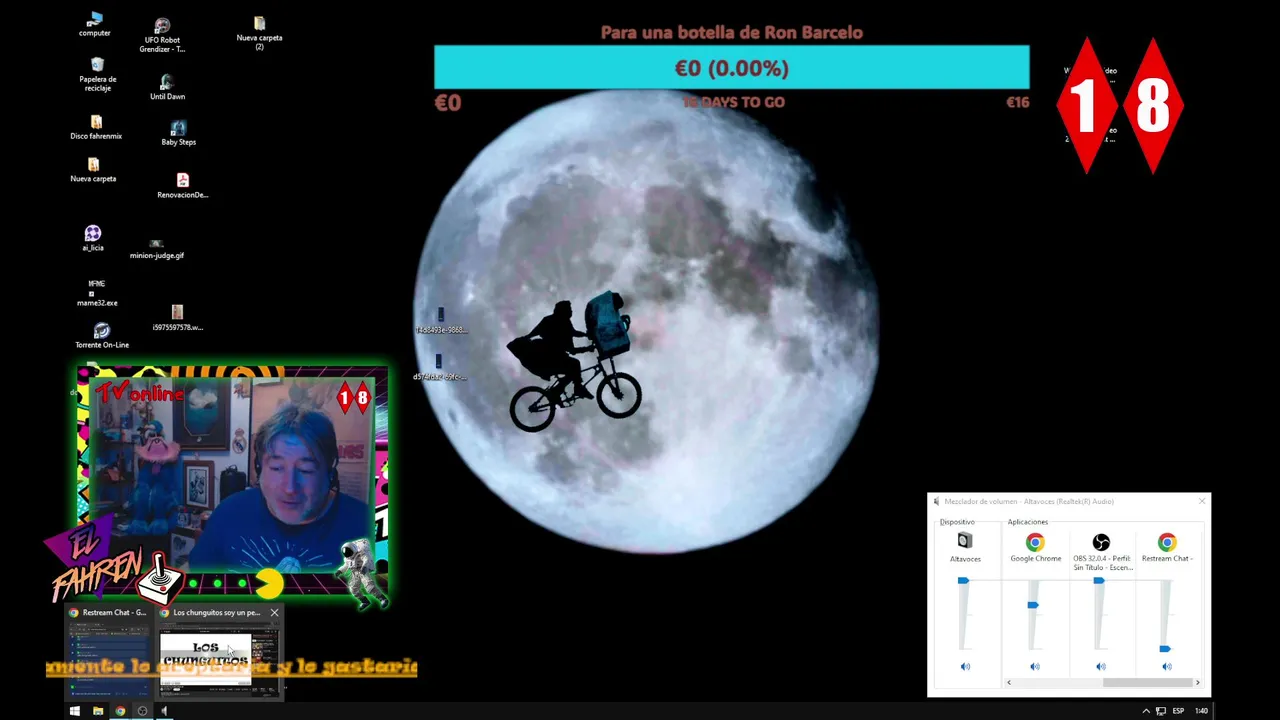Show hidden system tray icons
1280x720 pixels.
click(x=1146, y=711)
